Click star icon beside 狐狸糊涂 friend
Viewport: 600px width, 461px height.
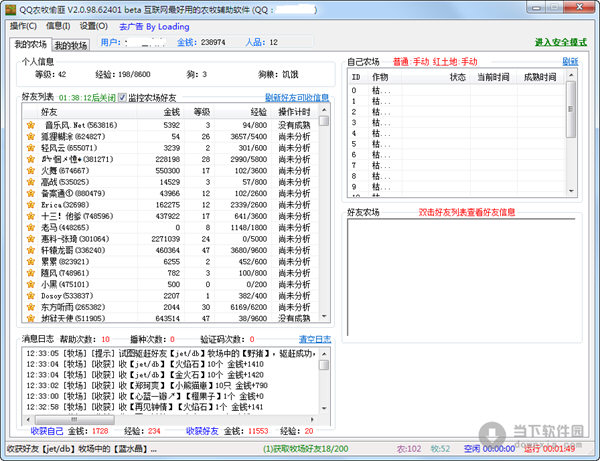(31, 137)
